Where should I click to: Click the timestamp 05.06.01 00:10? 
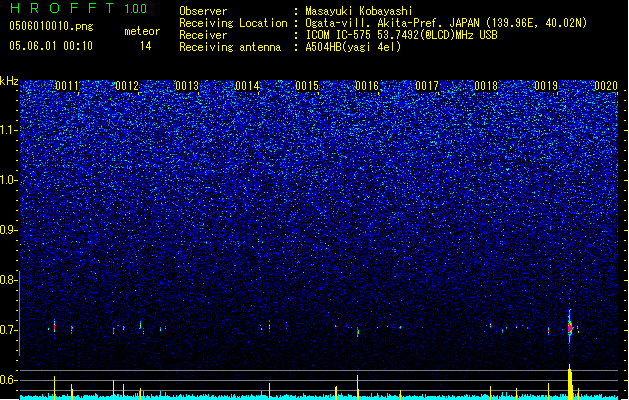click(x=51, y=46)
